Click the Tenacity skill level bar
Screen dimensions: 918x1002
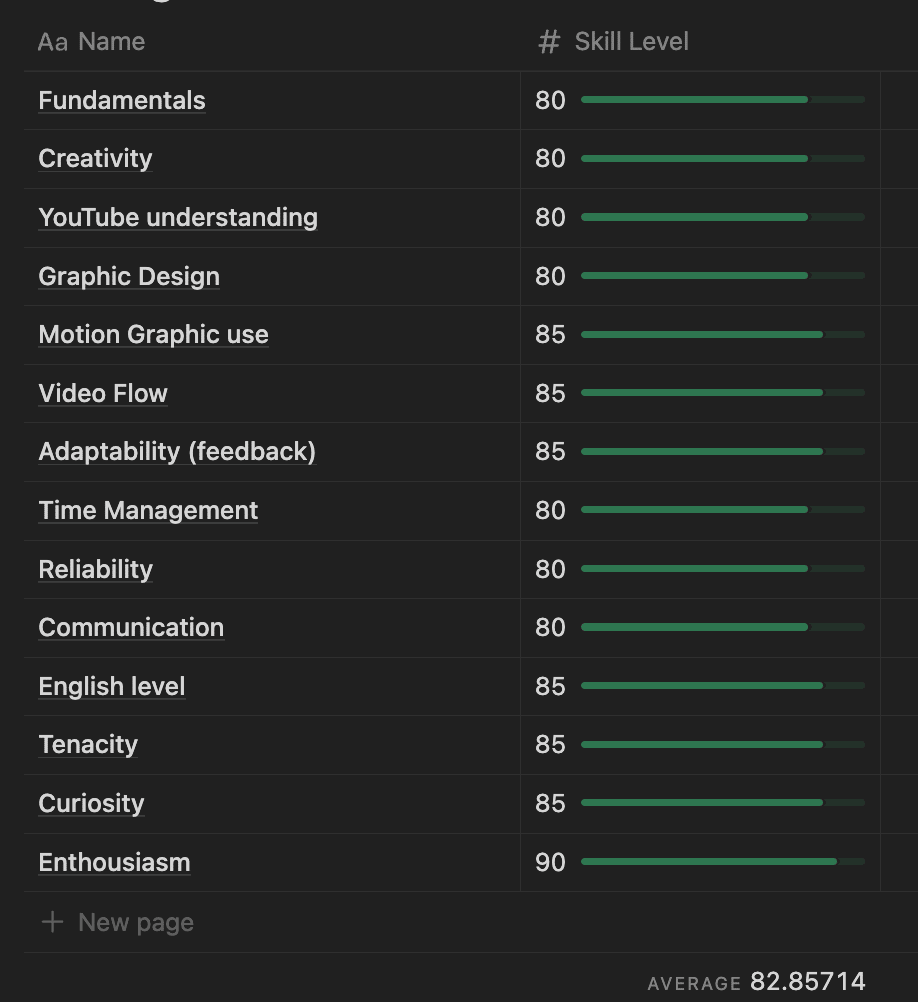pos(723,744)
